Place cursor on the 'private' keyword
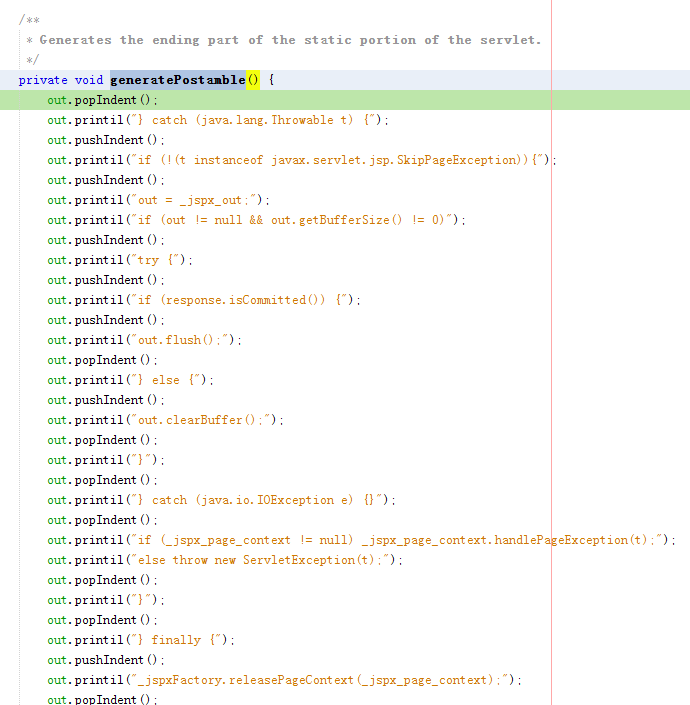The height and width of the screenshot is (705, 690). (43, 80)
